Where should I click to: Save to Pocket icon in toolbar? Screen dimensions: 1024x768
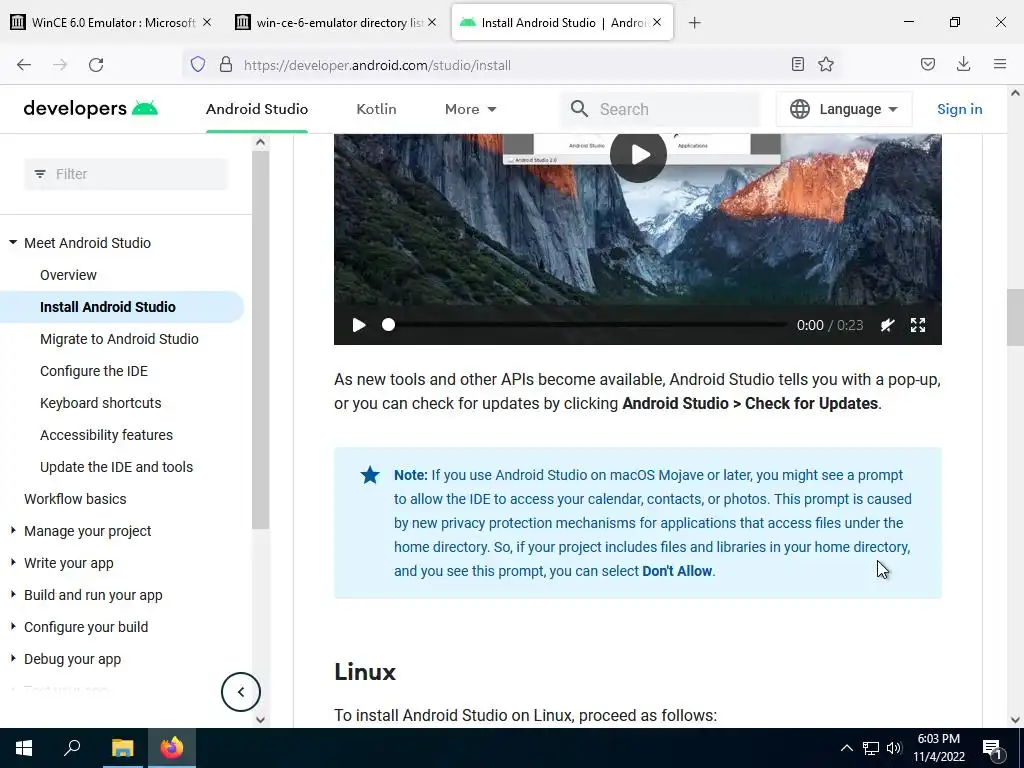point(928,64)
